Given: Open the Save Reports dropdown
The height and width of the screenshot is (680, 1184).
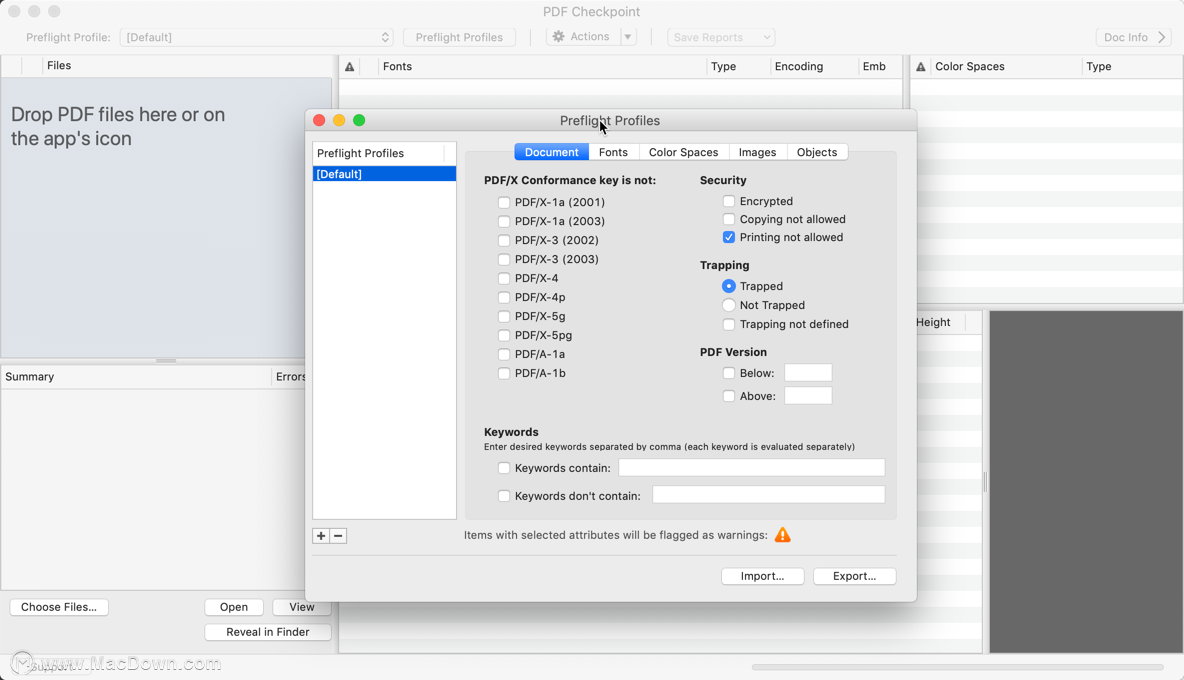Looking at the screenshot, I should [x=721, y=37].
